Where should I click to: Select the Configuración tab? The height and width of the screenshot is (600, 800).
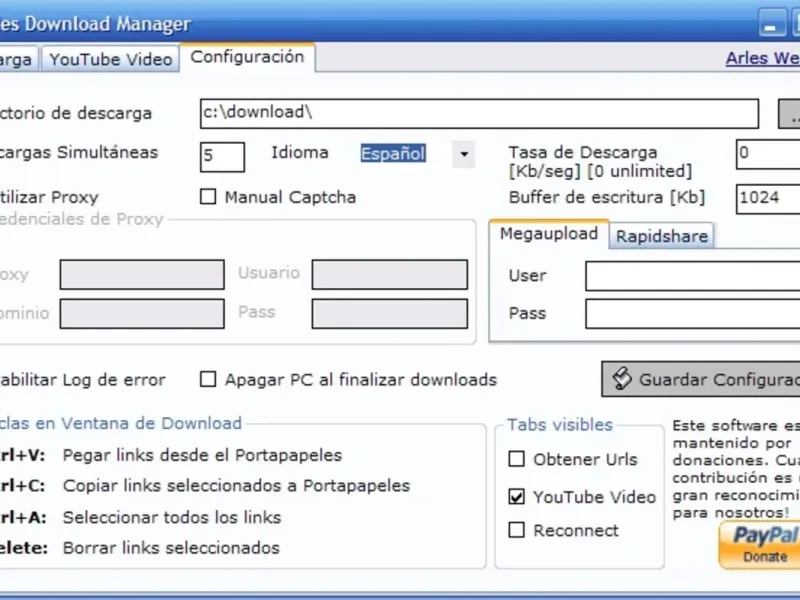point(247,57)
